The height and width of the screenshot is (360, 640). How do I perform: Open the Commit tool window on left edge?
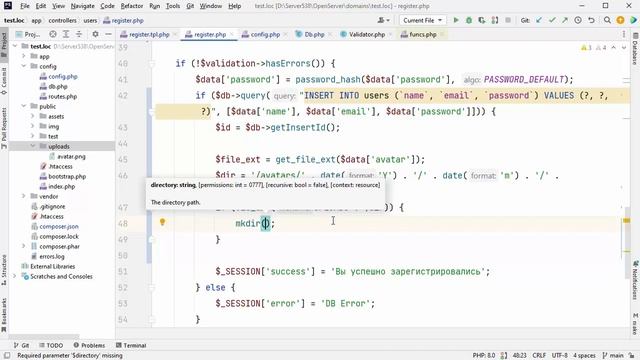[x=4, y=82]
